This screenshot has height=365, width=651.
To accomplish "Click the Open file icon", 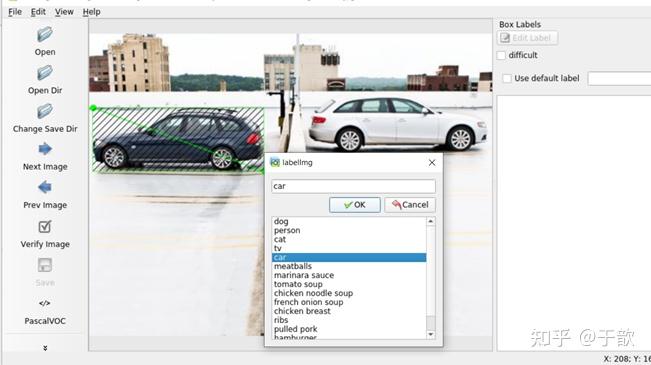I will (45, 34).
